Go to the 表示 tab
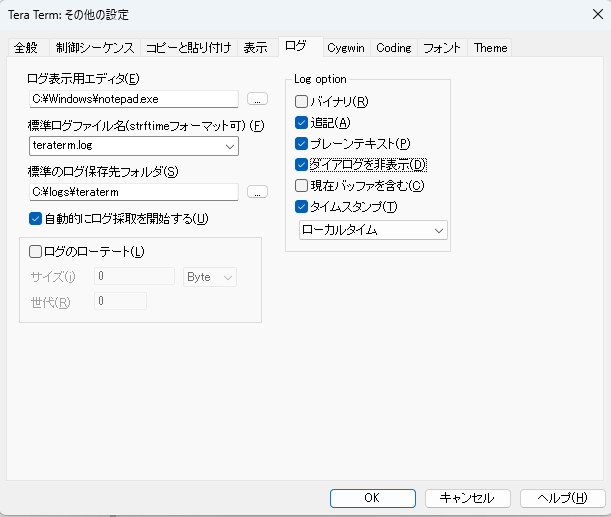This screenshot has height=517, width=611. [256, 48]
